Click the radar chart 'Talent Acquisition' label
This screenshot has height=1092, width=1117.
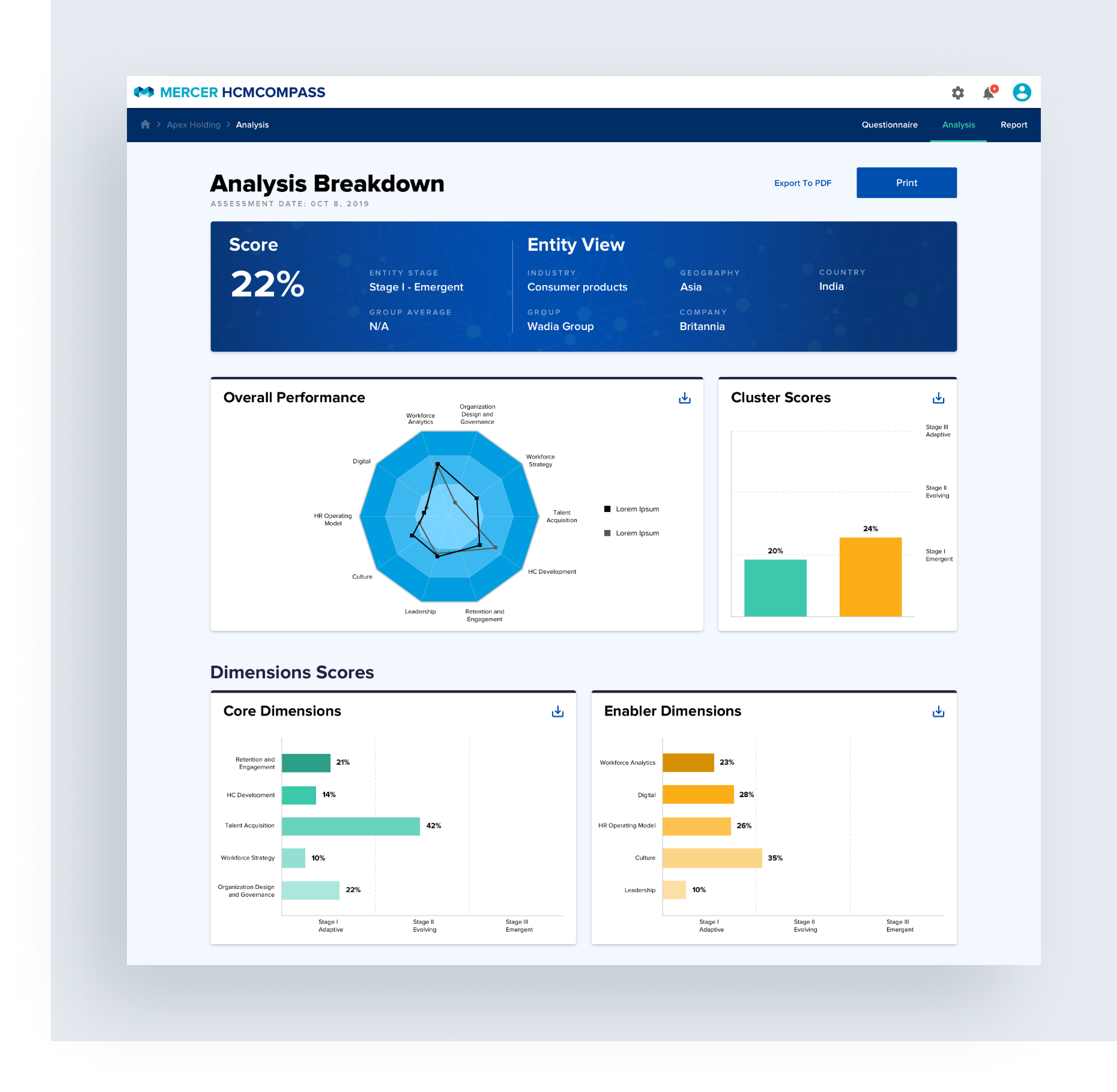pyautogui.click(x=561, y=516)
